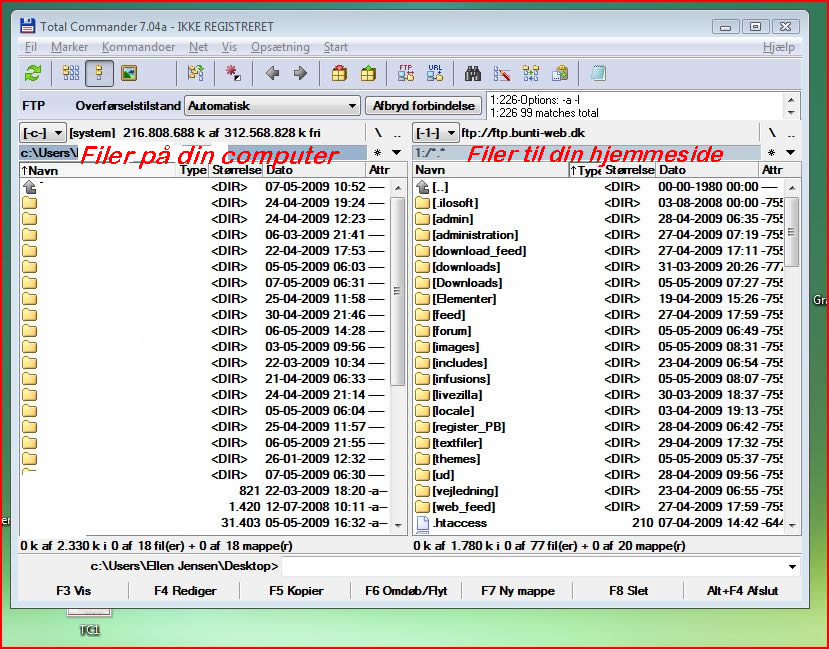
Task: Switch to Brief file list view icon
Action: (x=71, y=73)
